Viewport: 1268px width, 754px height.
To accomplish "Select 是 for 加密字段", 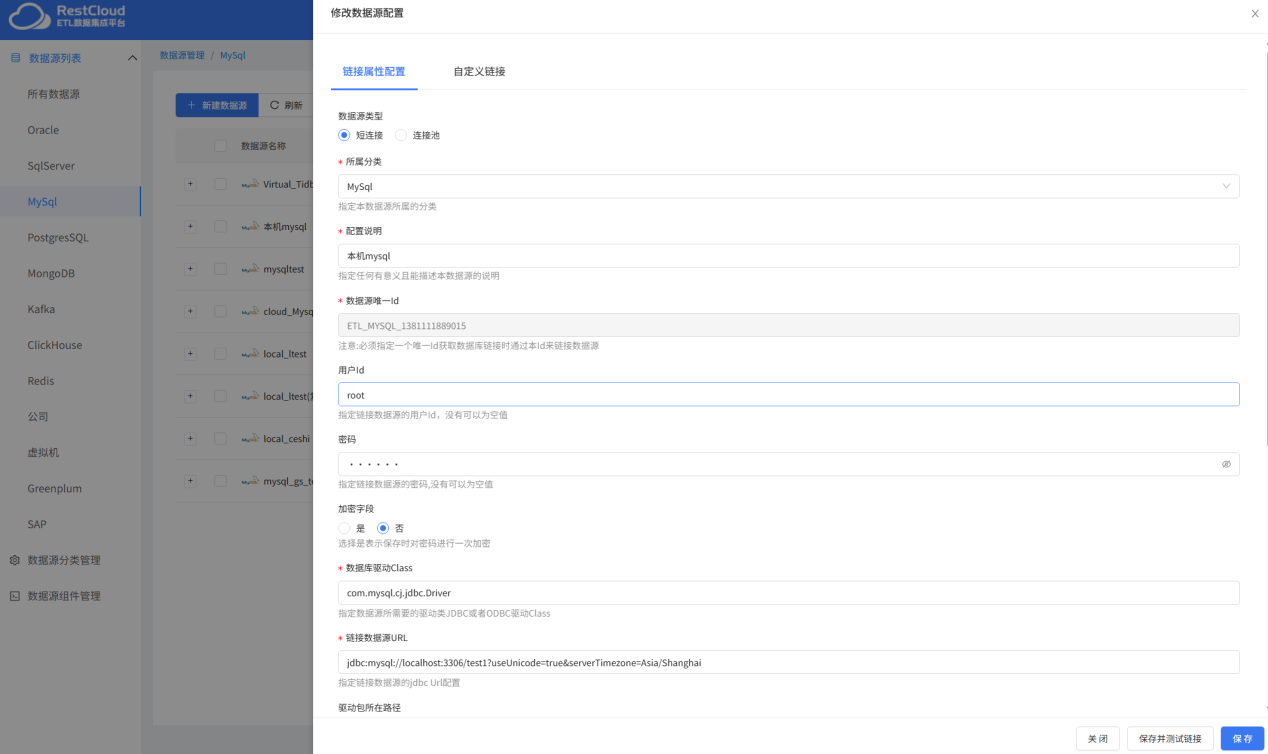I will [x=344, y=528].
